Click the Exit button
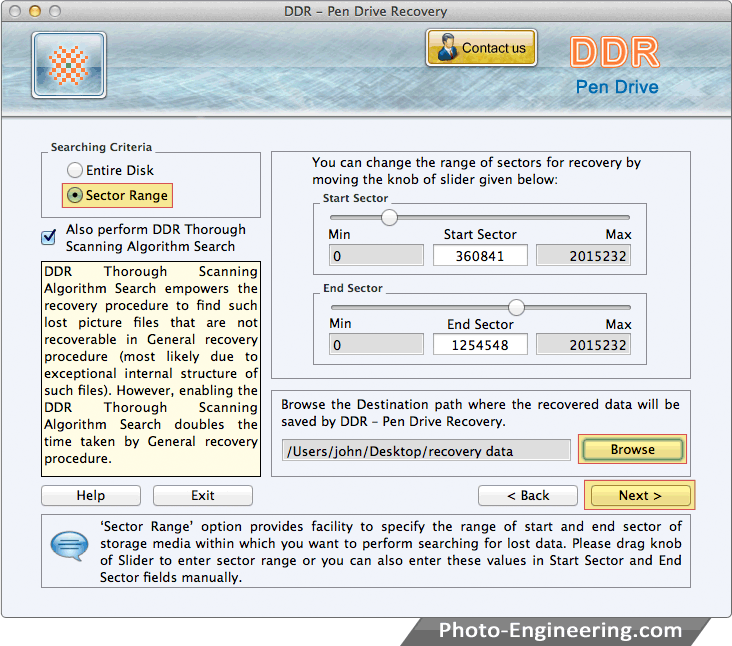 [x=203, y=495]
